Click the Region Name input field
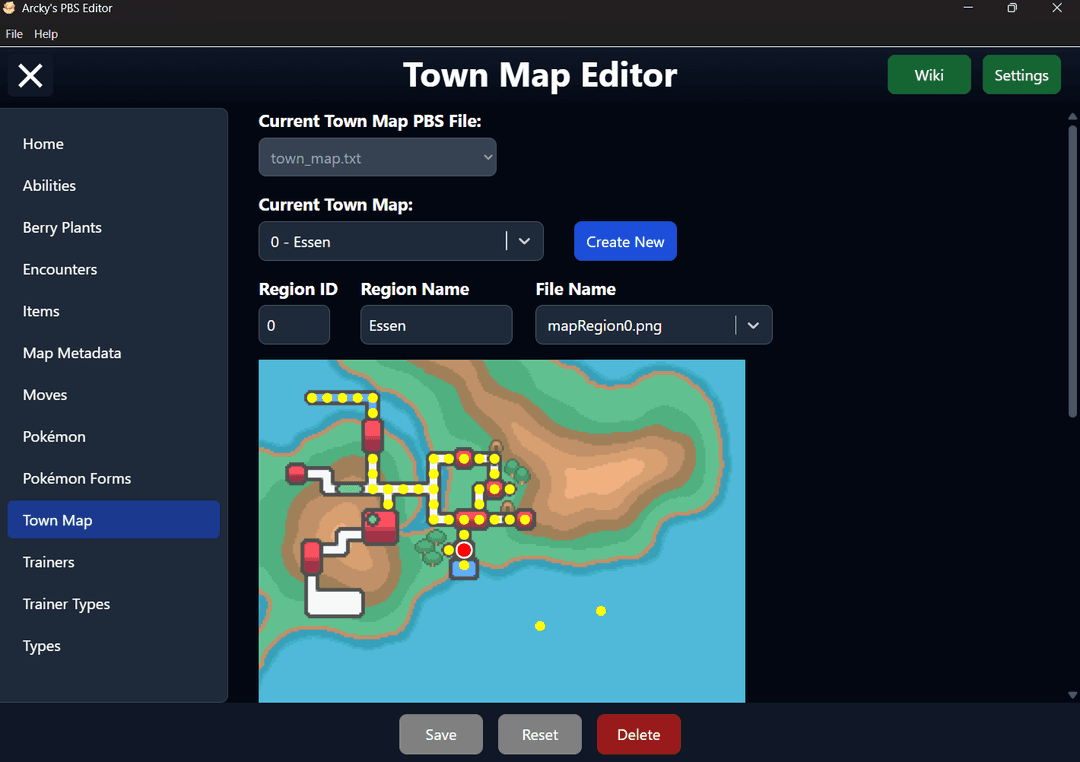This screenshot has width=1080, height=762. point(436,325)
